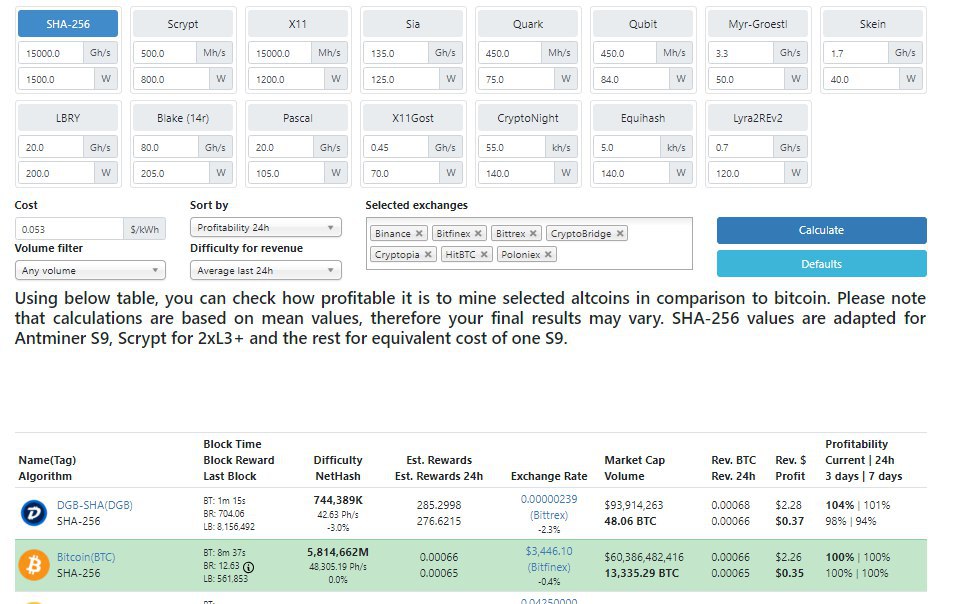Click the Exchange Rate column header
This screenshot has width=957, height=604.
click(x=549, y=476)
